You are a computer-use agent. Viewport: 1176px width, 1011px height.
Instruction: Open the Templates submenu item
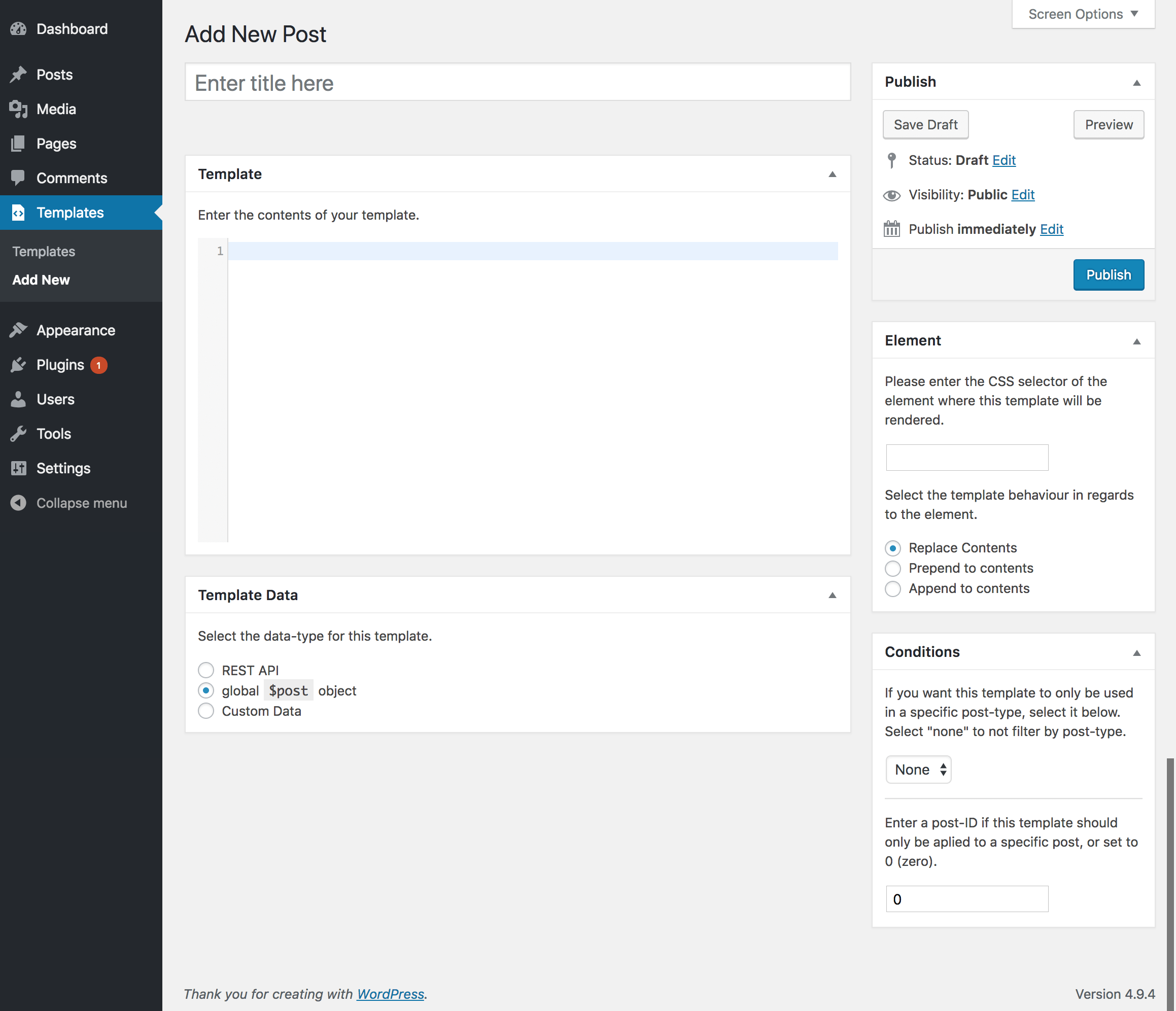click(44, 252)
